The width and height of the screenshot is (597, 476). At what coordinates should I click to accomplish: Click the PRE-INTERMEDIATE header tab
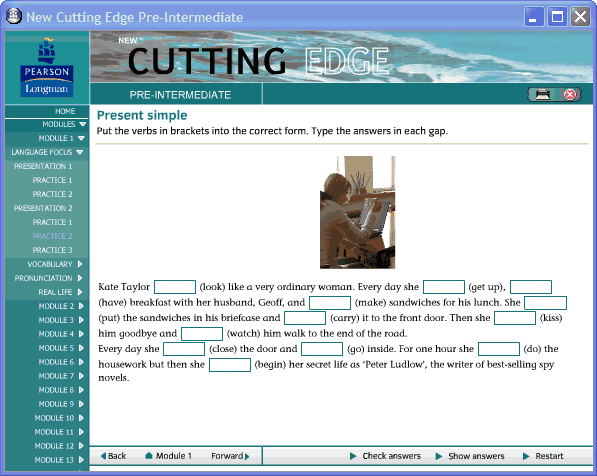[x=180, y=95]
